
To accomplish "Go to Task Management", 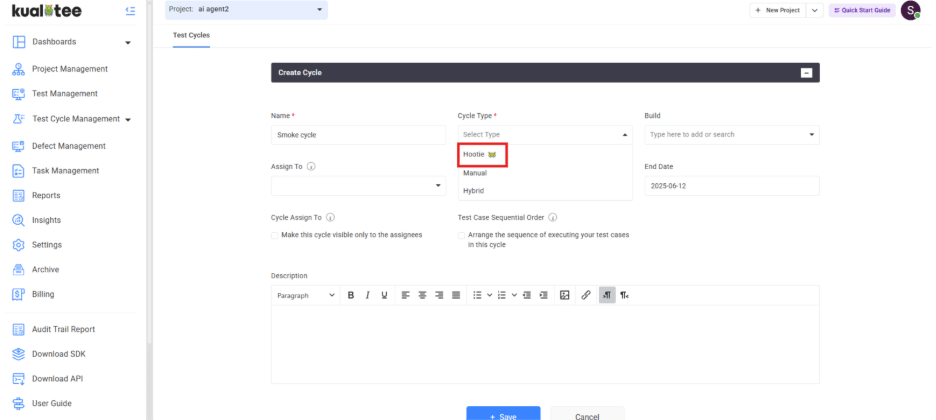I will pos(66,171).
